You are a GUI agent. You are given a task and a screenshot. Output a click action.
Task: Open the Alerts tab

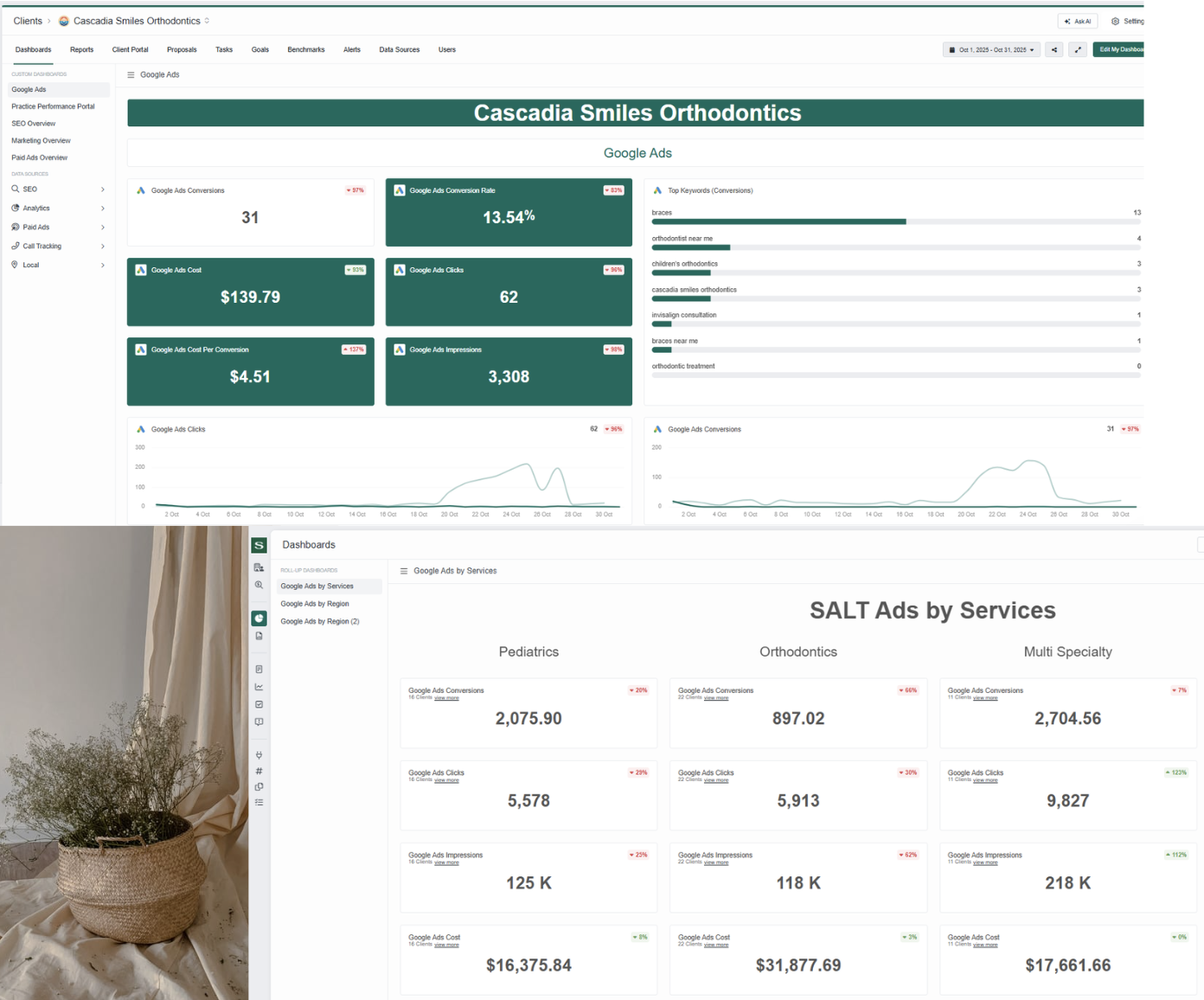click(x=352, y=49)
